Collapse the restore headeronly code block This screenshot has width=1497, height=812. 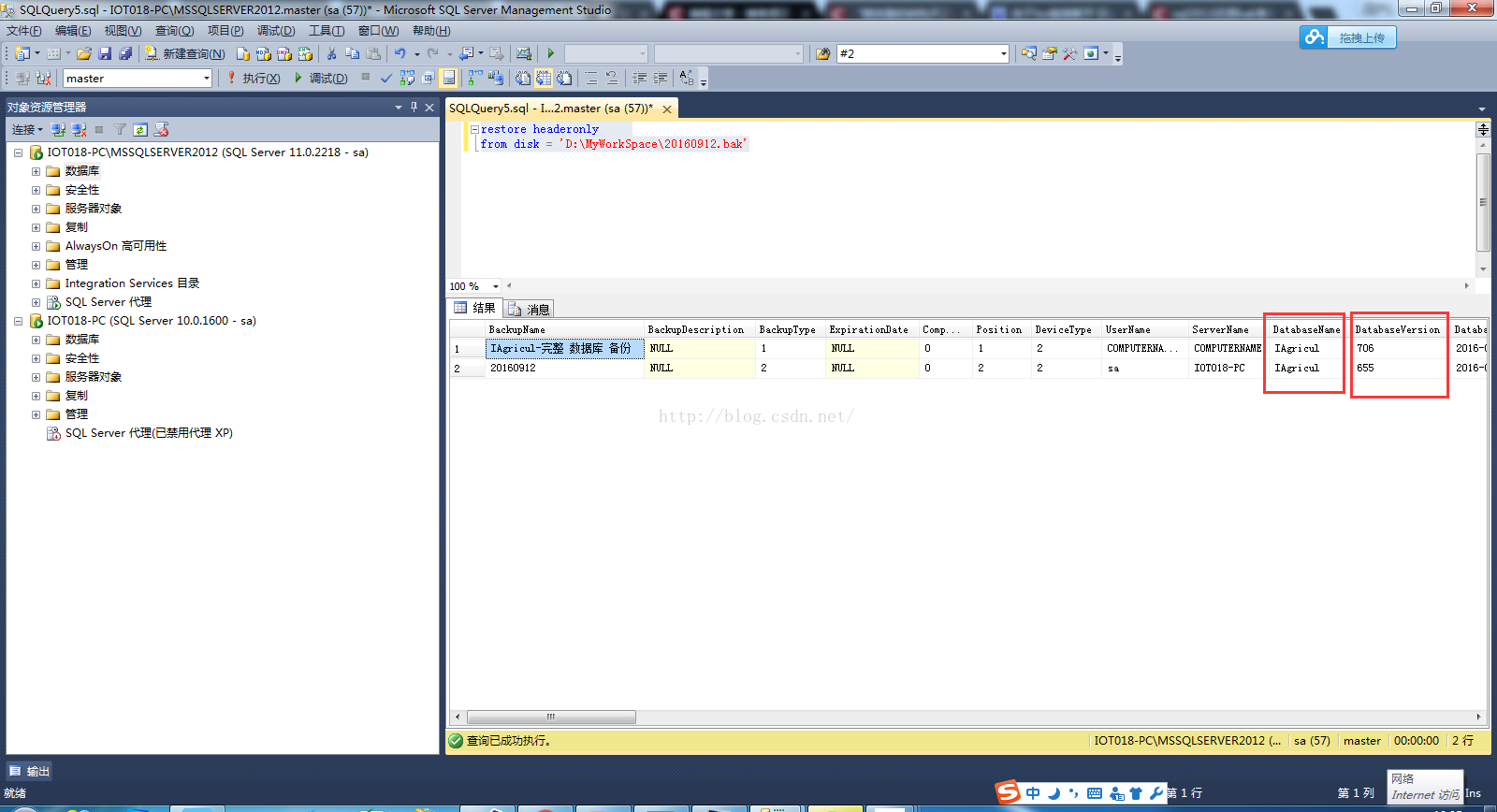(x=474, y=130)
